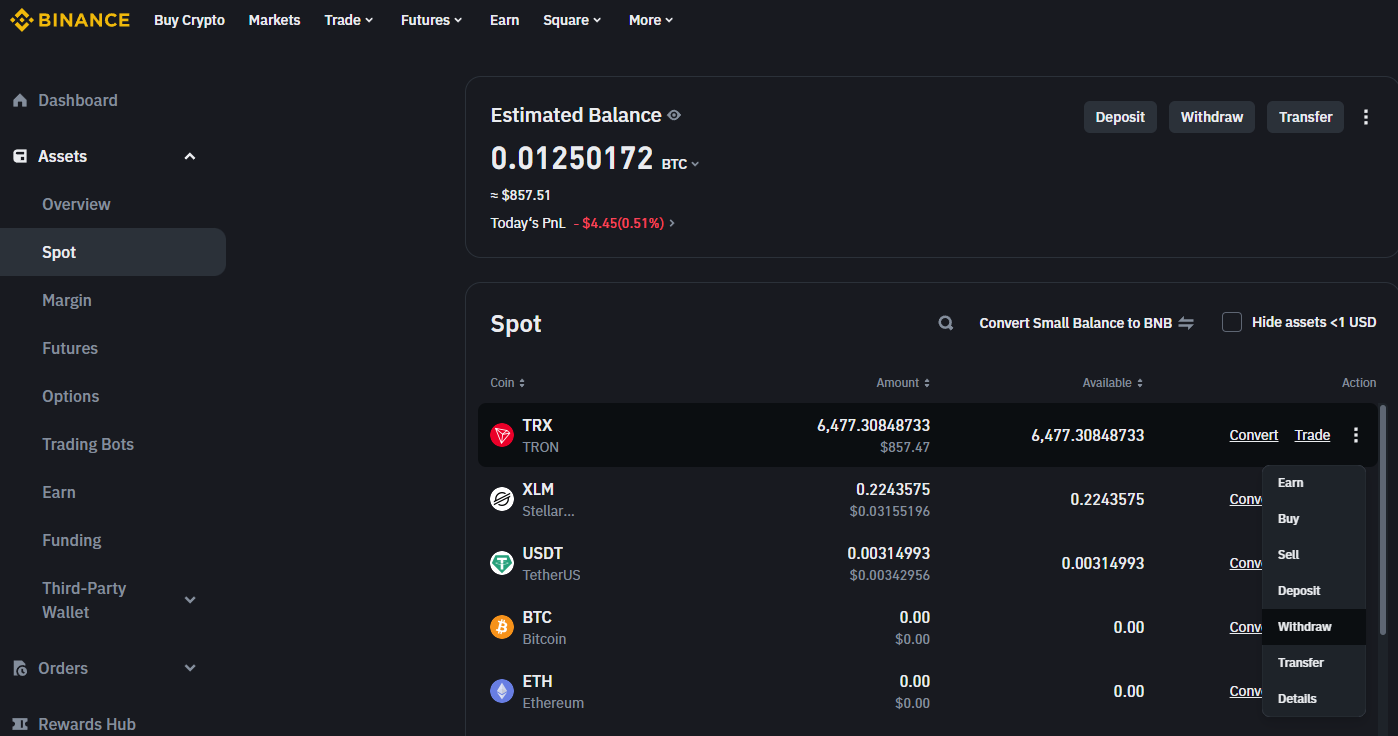Sort by Amount column
Viewport: 1398px width, 736px height.
click(904, 383)
